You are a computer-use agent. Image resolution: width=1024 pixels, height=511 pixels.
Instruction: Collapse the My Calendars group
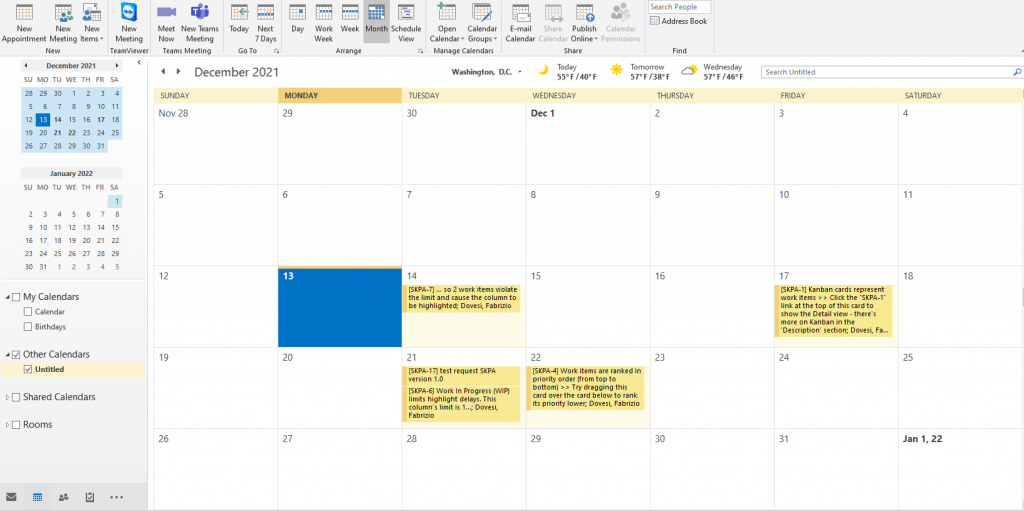(x=8, y=297)
